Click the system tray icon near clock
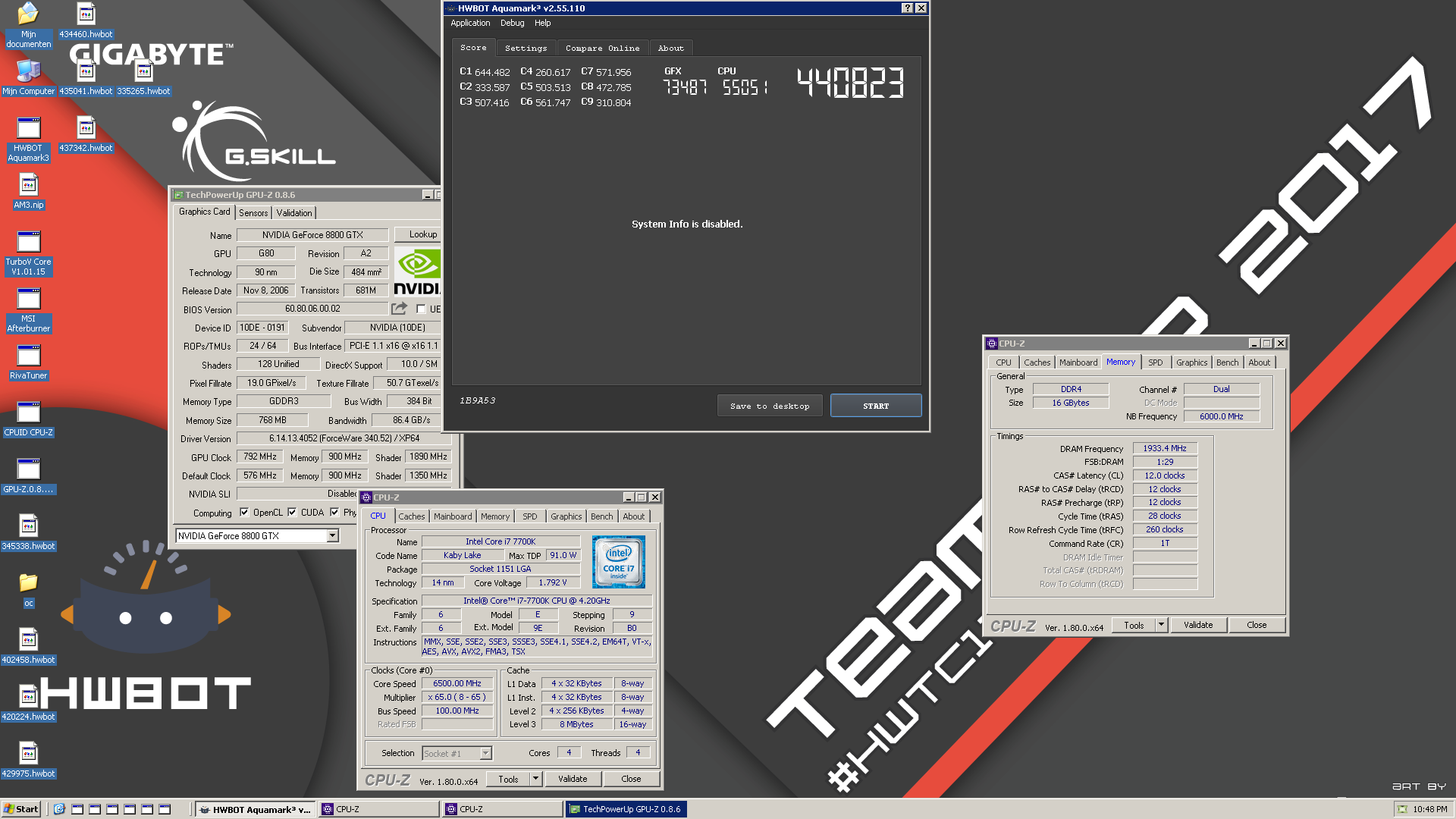Screen dimensions: 1456x819 click(x=1402, y=809)
